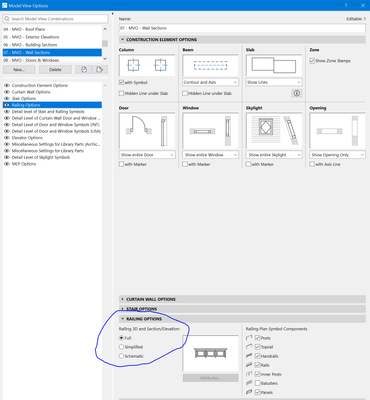This screenshot has height=400, width=370.
Task: Open the Show Opening Only dropdown
Action: [x=337, y=155]
